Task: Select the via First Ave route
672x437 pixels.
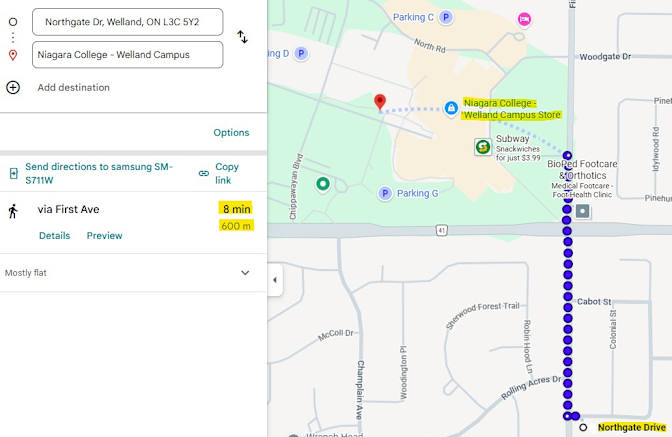Action: click(68, 209)
